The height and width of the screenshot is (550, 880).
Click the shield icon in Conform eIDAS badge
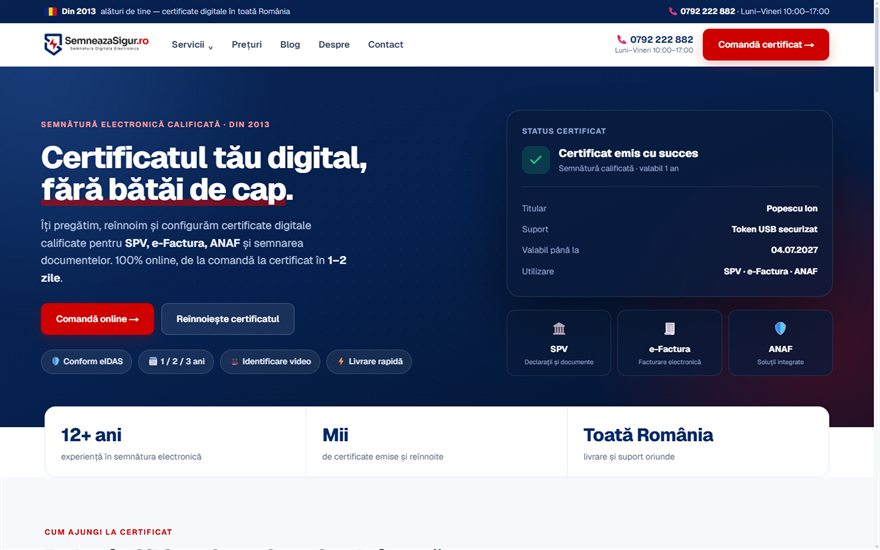pos(56,361)
